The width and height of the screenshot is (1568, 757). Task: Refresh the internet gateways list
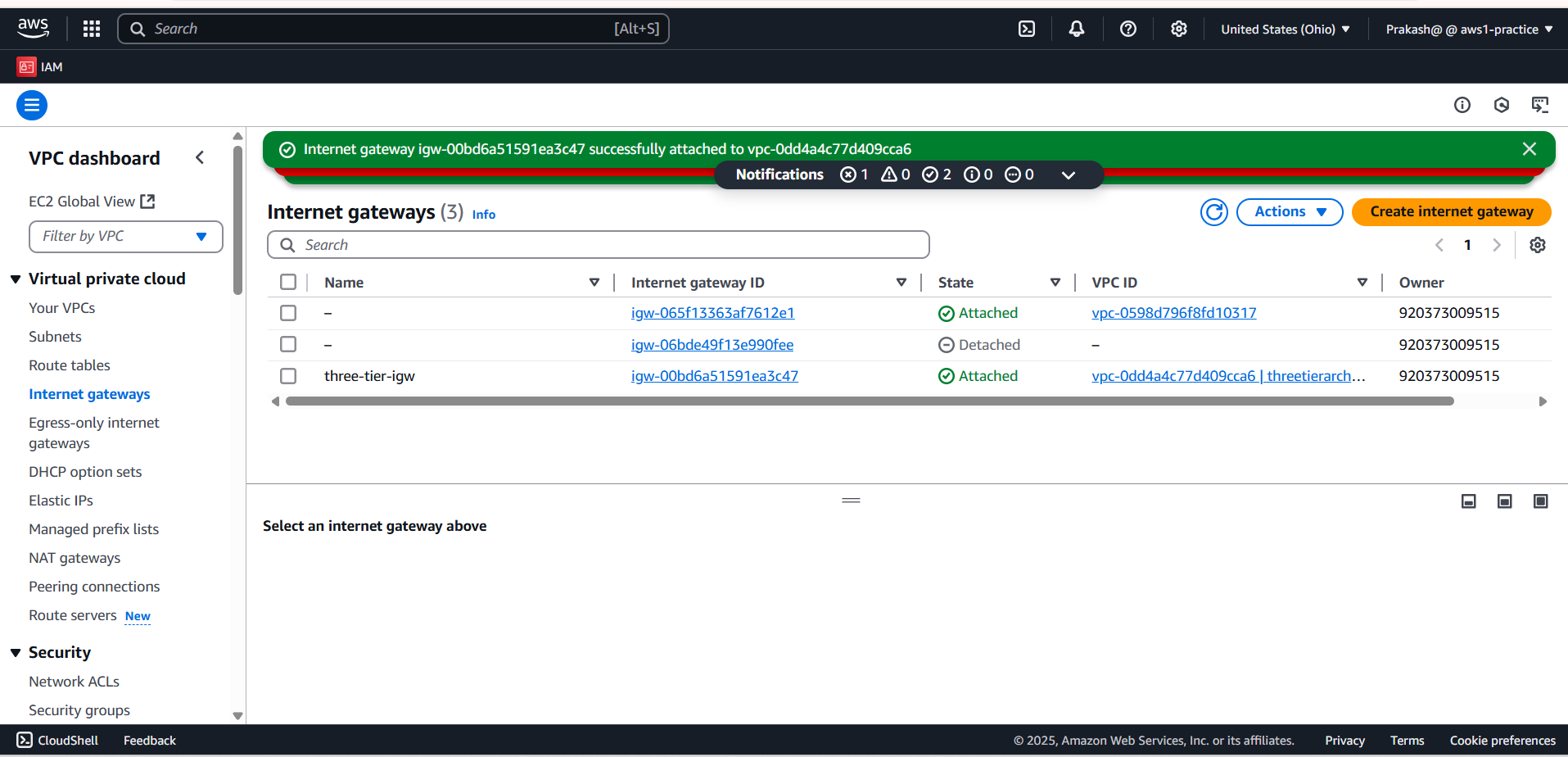[1214, 212]
